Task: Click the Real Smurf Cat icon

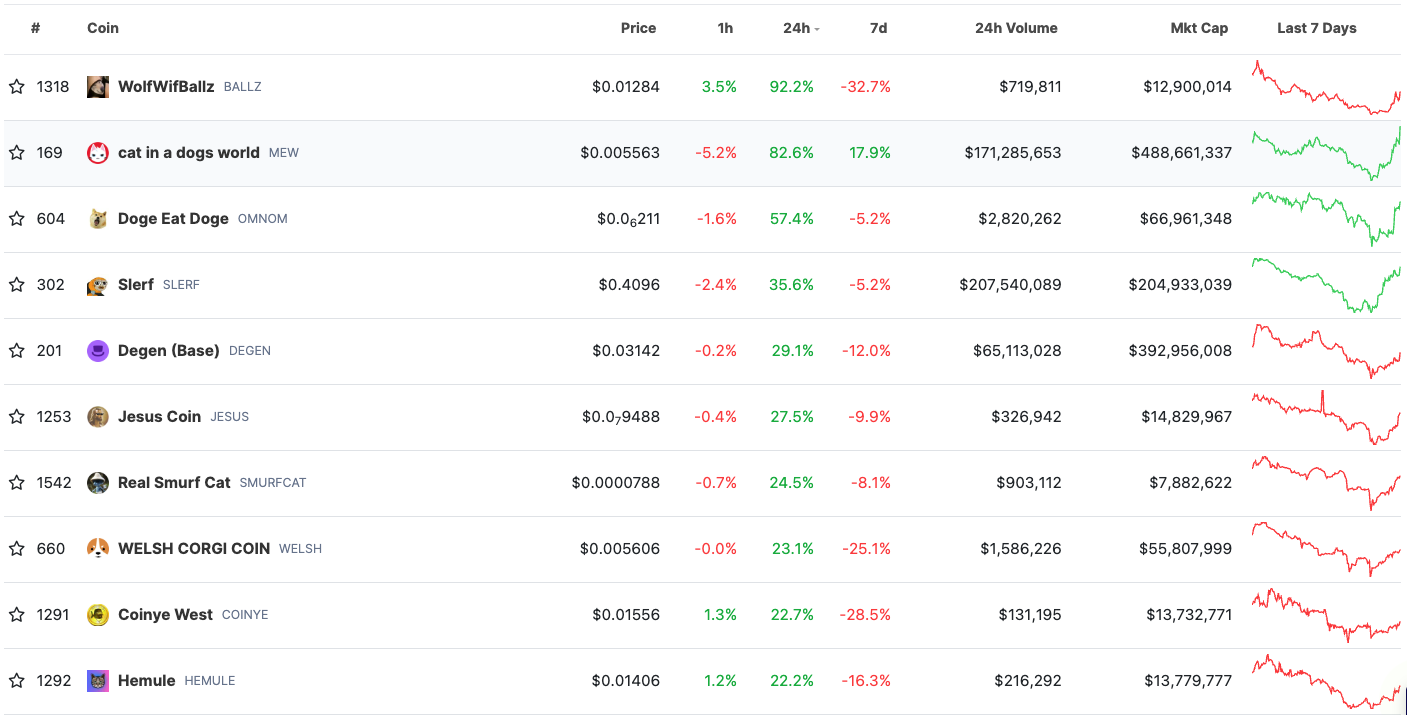Action: 98,483
